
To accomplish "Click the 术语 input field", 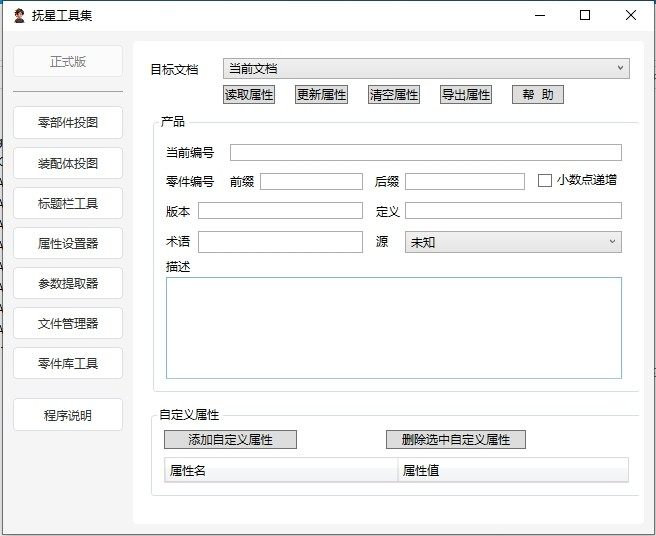I will point(280,242).
